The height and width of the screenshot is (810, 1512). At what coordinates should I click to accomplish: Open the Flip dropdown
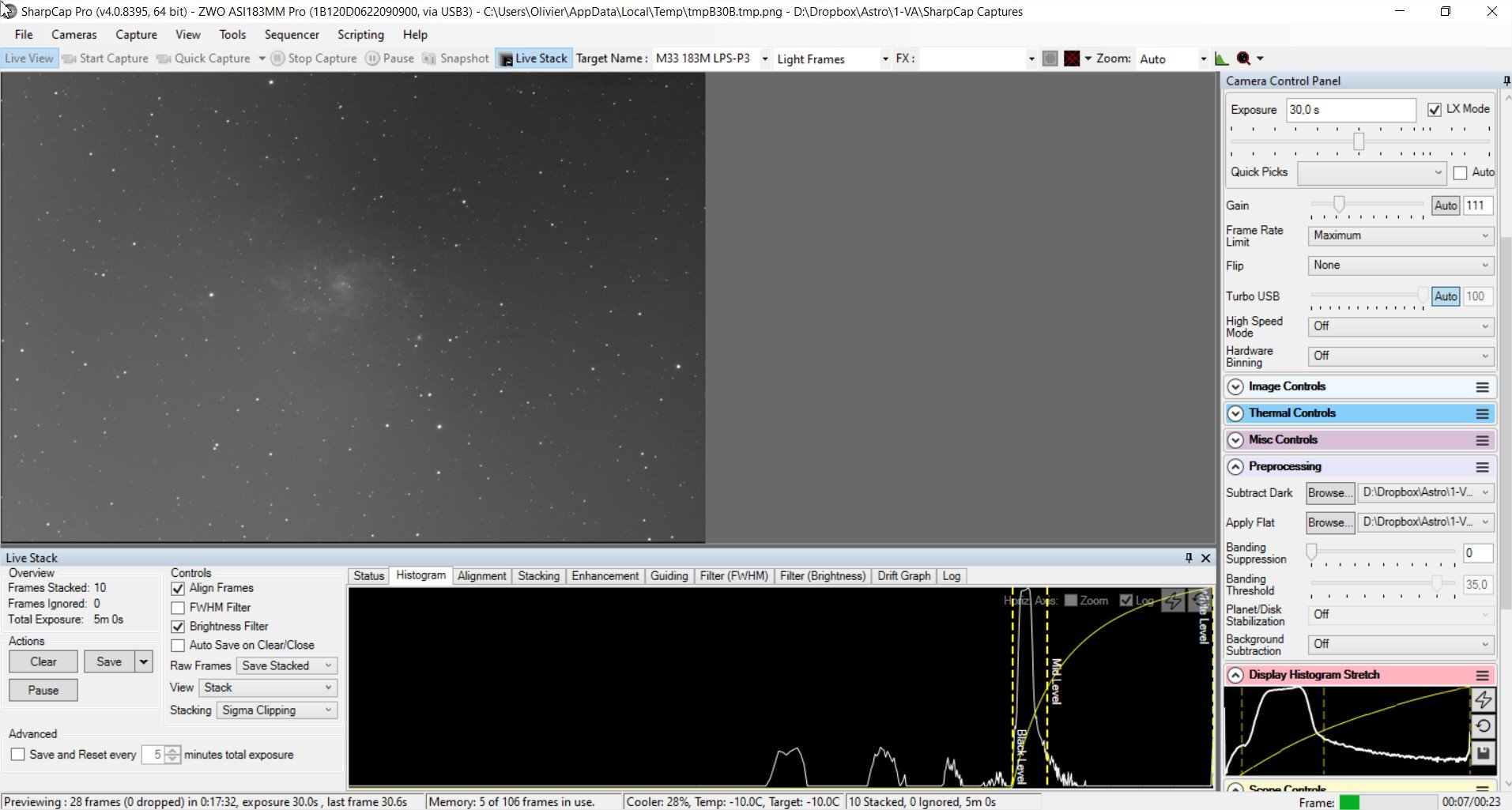(1400, 266)
